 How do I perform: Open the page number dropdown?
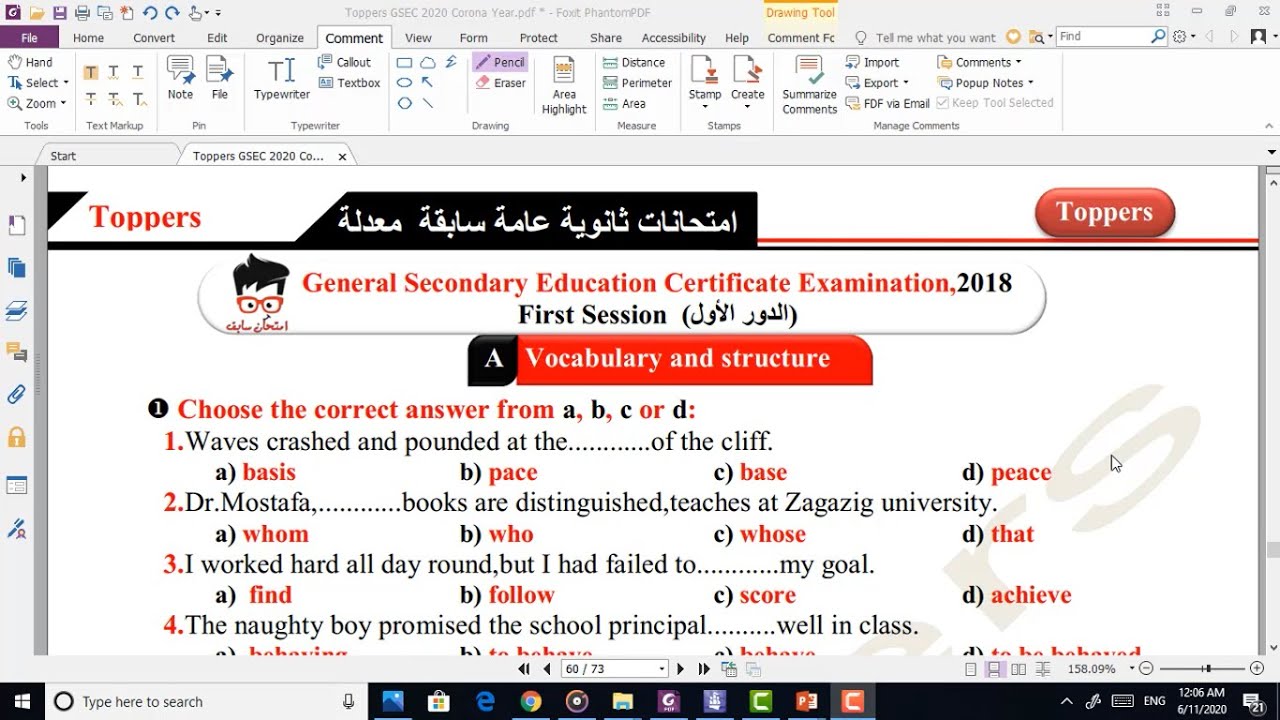click(661, 669)
